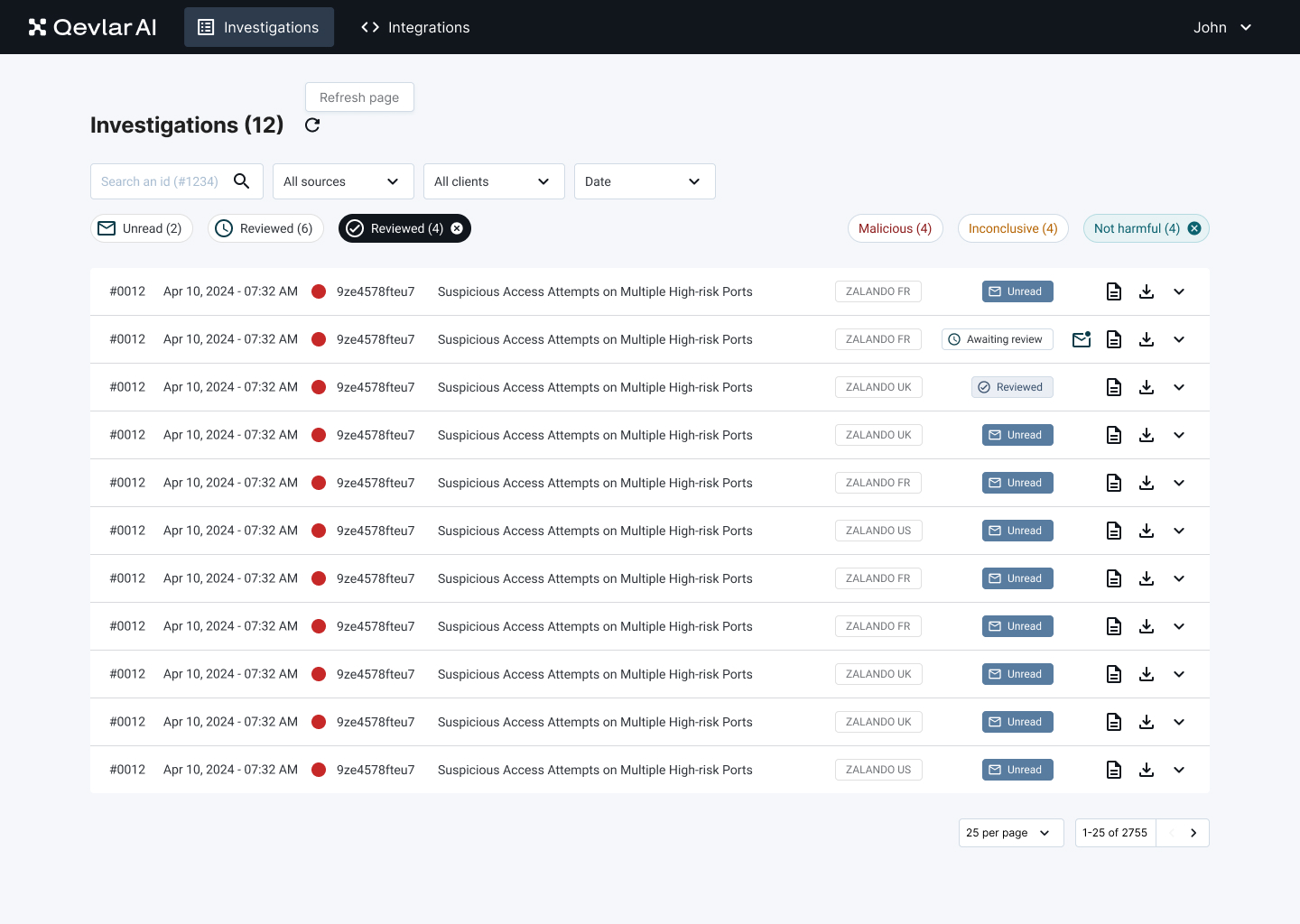Open the All clients dropdown
This screenshot has width=1300, height=924.
(494, 180)
